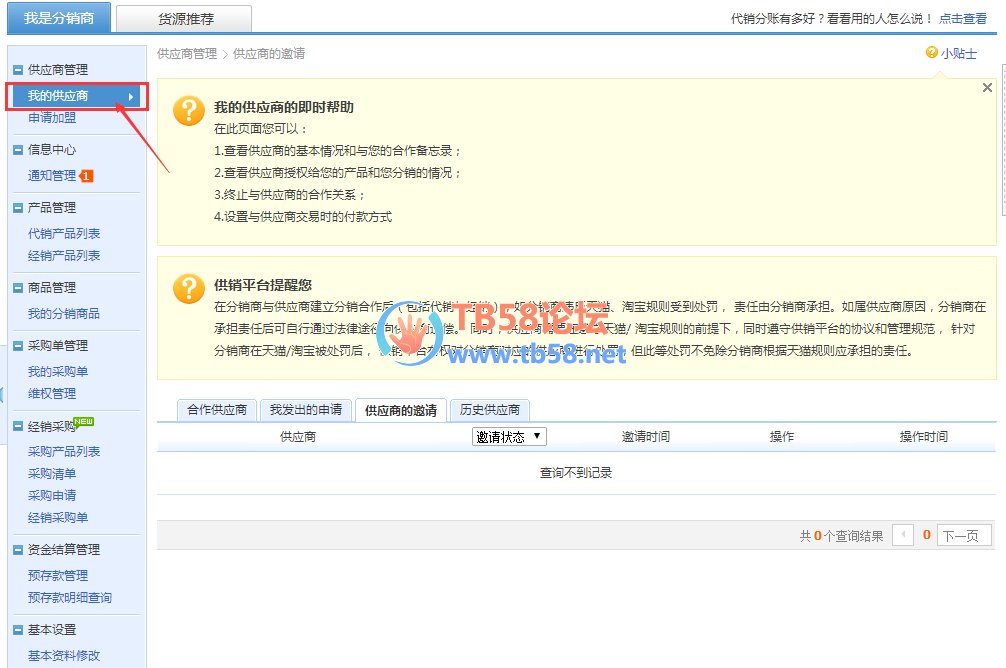
Task: Click the previous page arrow button
Action: (903, 536)
